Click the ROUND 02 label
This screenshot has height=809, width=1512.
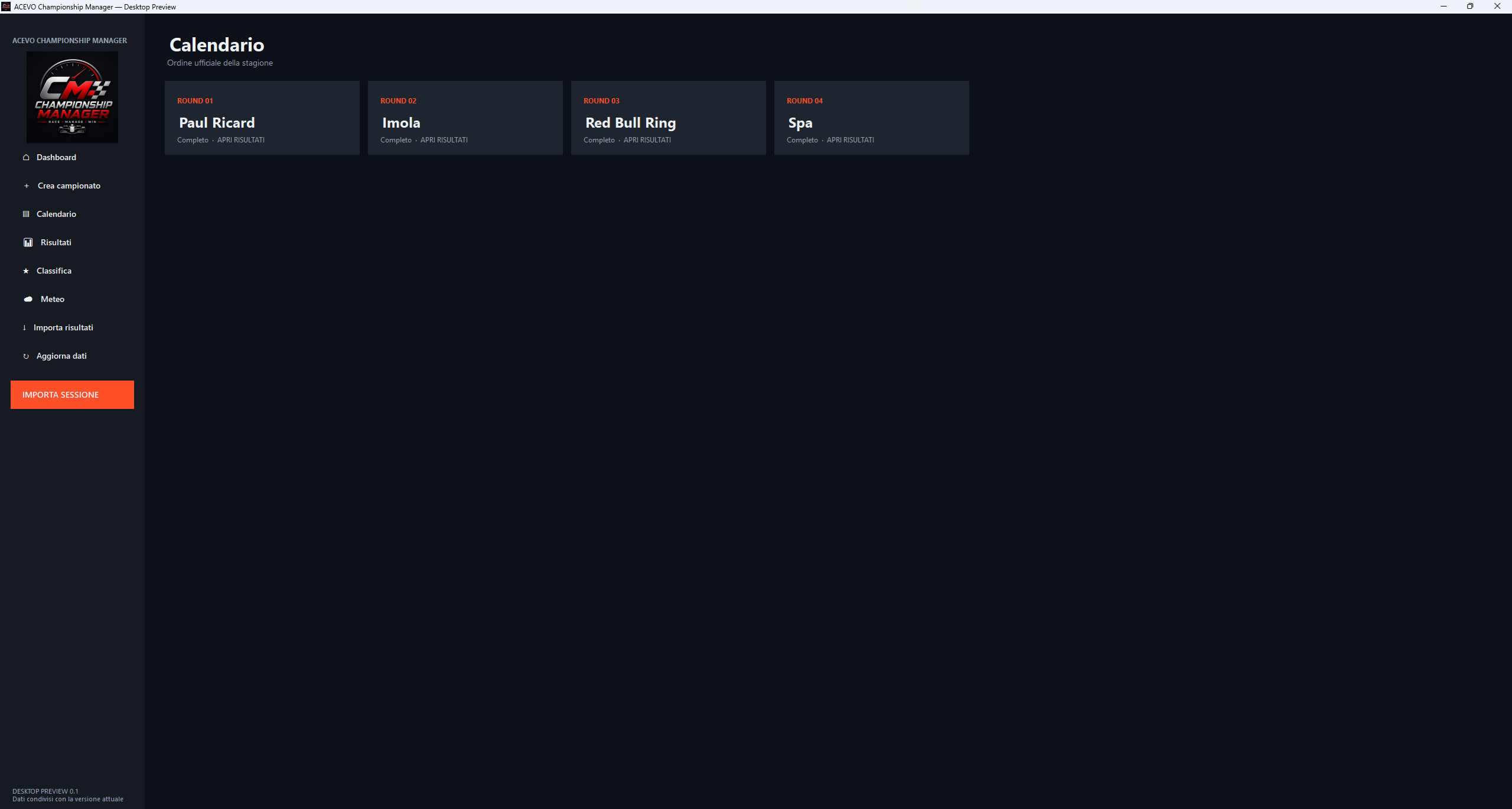click(x=398, y=101)
